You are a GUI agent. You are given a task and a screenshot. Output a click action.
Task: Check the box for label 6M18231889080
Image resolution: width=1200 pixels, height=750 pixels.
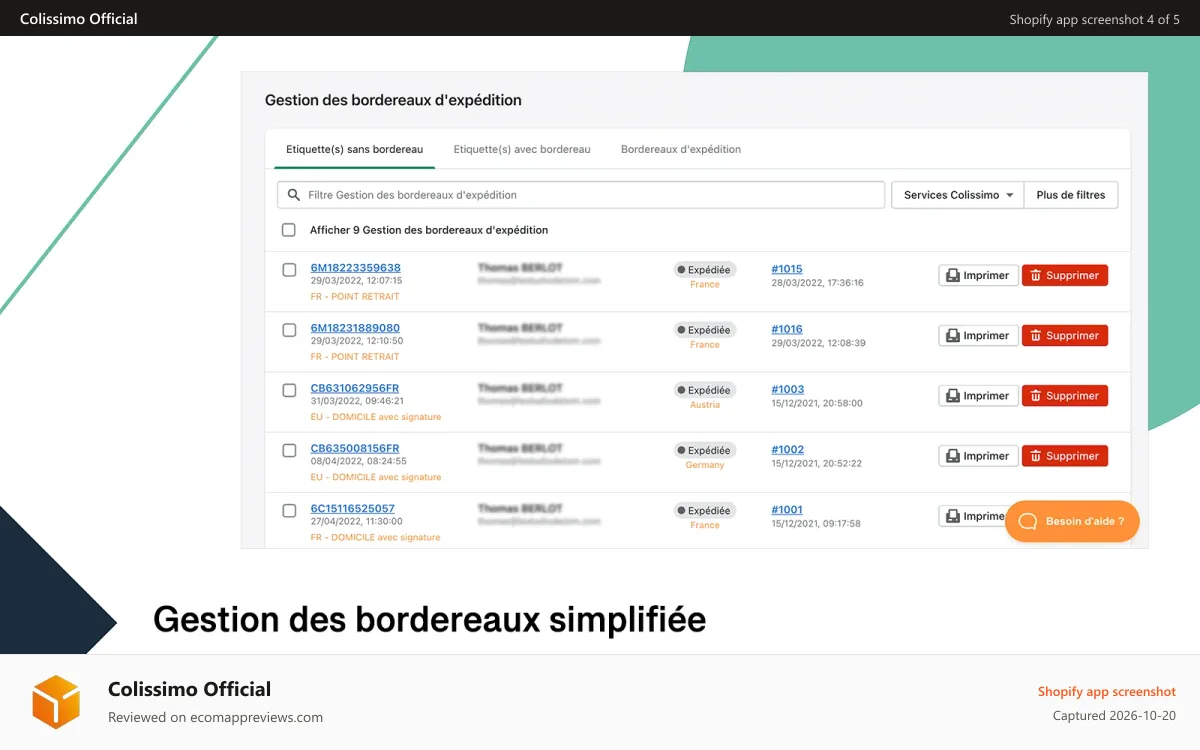[289, 330]
